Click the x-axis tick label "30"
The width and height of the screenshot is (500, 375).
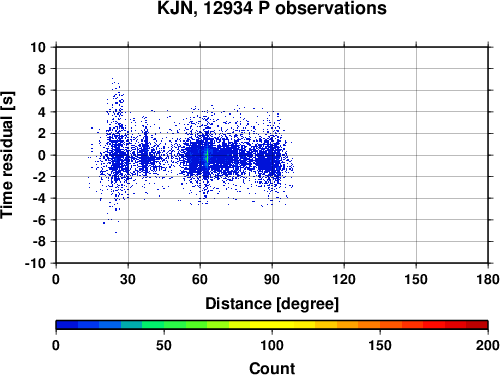pyautogui.click(x=128, y=279)
